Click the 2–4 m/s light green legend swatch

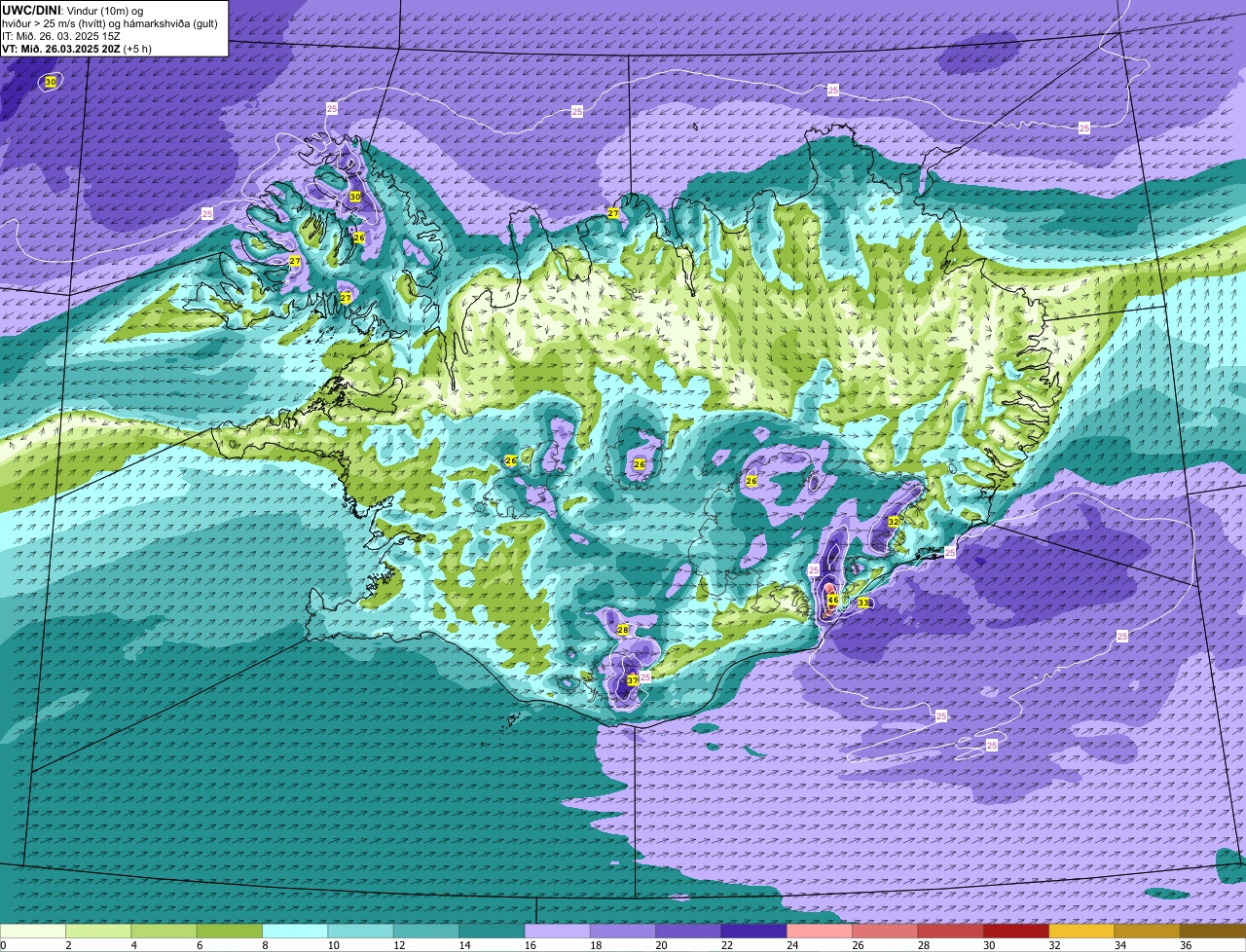coord(98,931)
